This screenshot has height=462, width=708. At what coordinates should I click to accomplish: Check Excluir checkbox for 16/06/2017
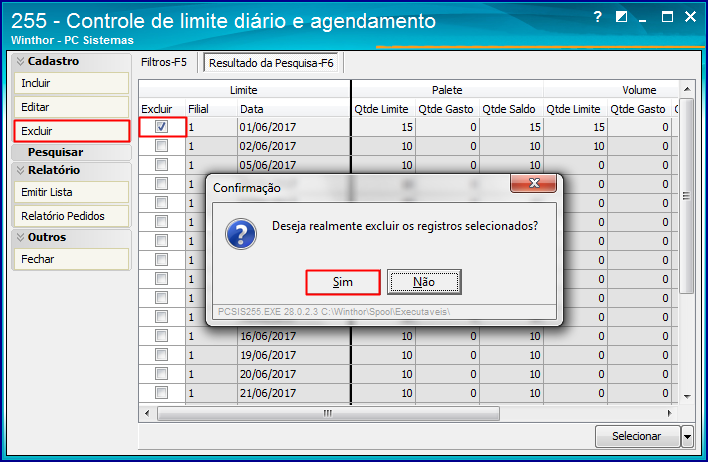[x=161, y=336]
